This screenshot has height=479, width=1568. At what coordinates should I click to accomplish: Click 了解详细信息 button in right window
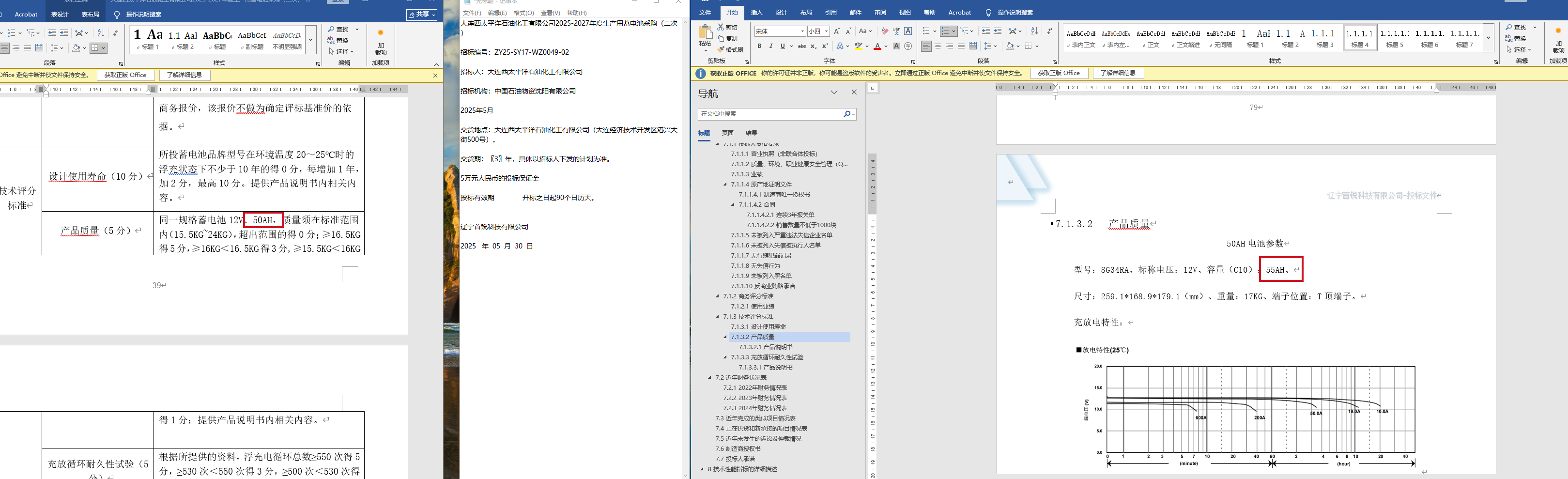click(1118, 73)
